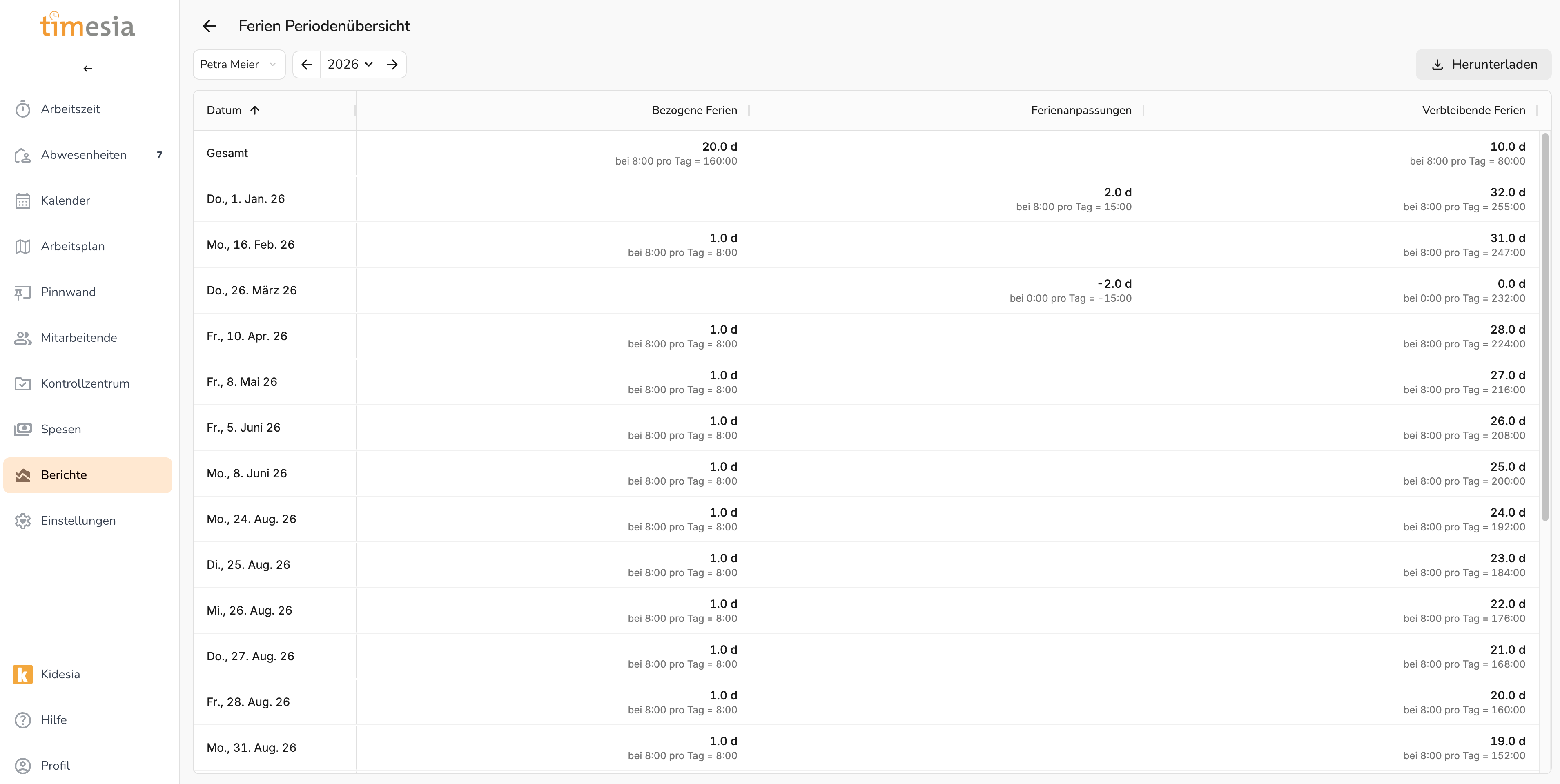Go to previous year arrow
Viewport: 1560px width, 784px height.
307,64
